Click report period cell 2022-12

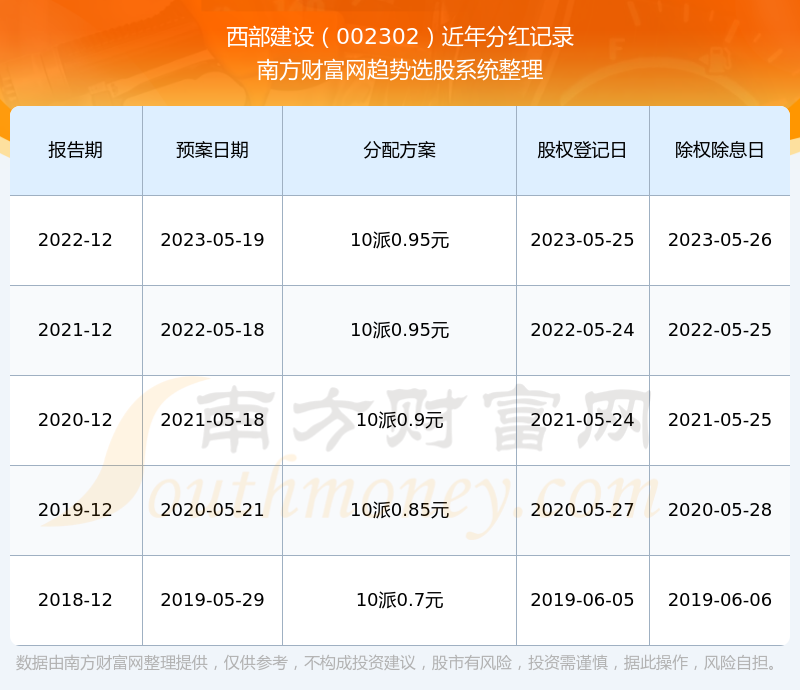point(76,240)
